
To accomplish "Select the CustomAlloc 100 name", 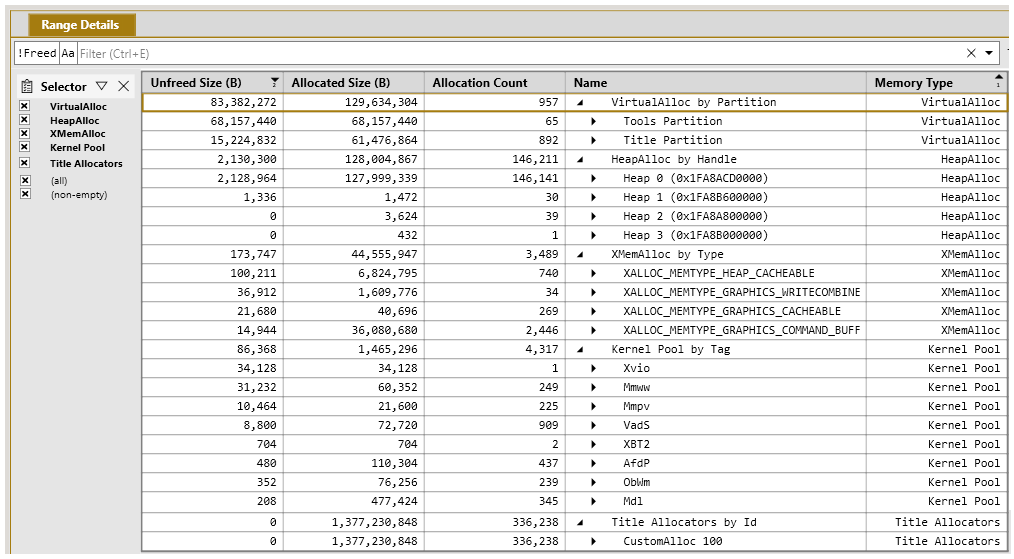I will click(x=673, y=542).
